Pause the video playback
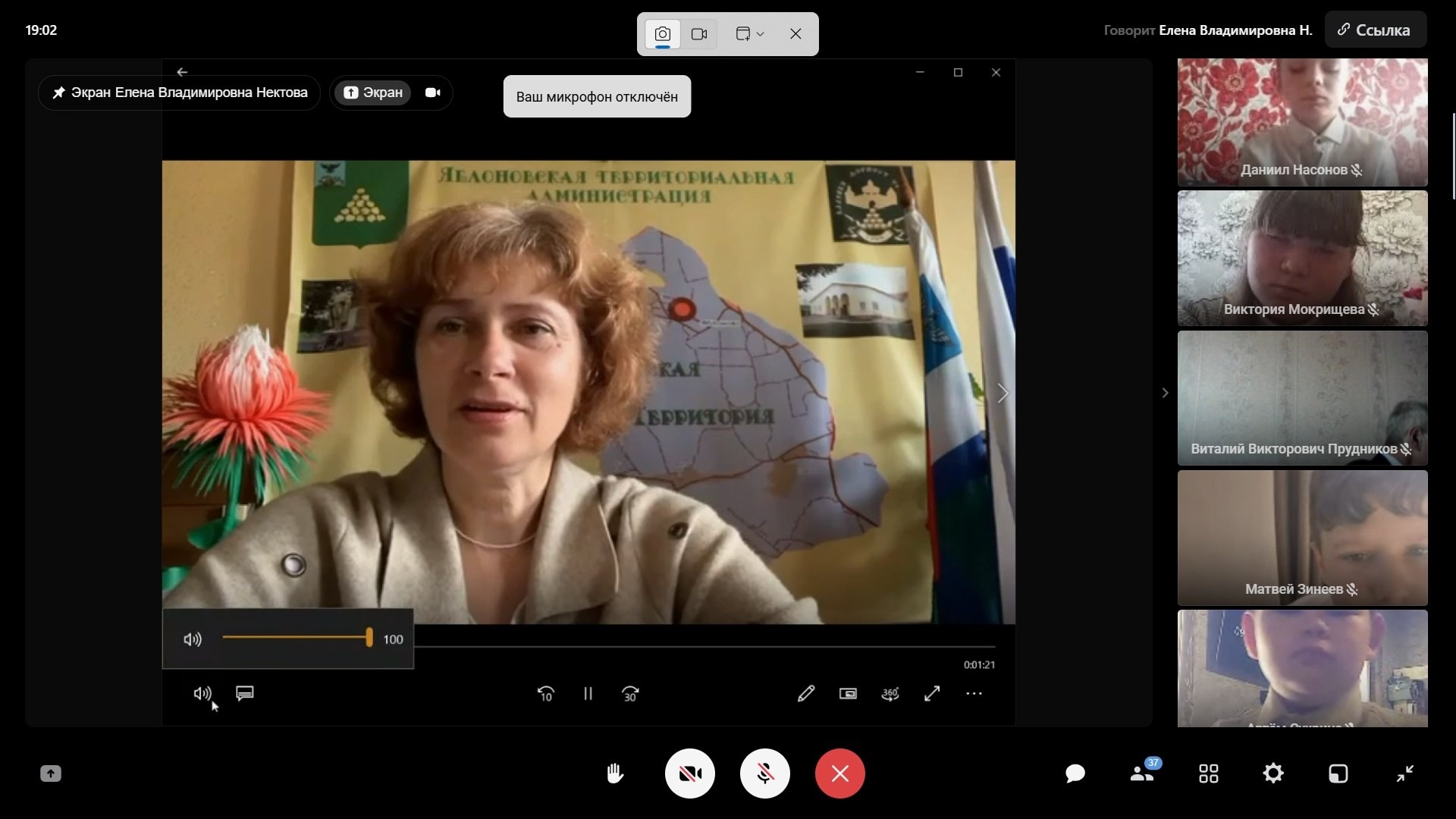Viewport: 1456px width, 819px height. point(588,694)
